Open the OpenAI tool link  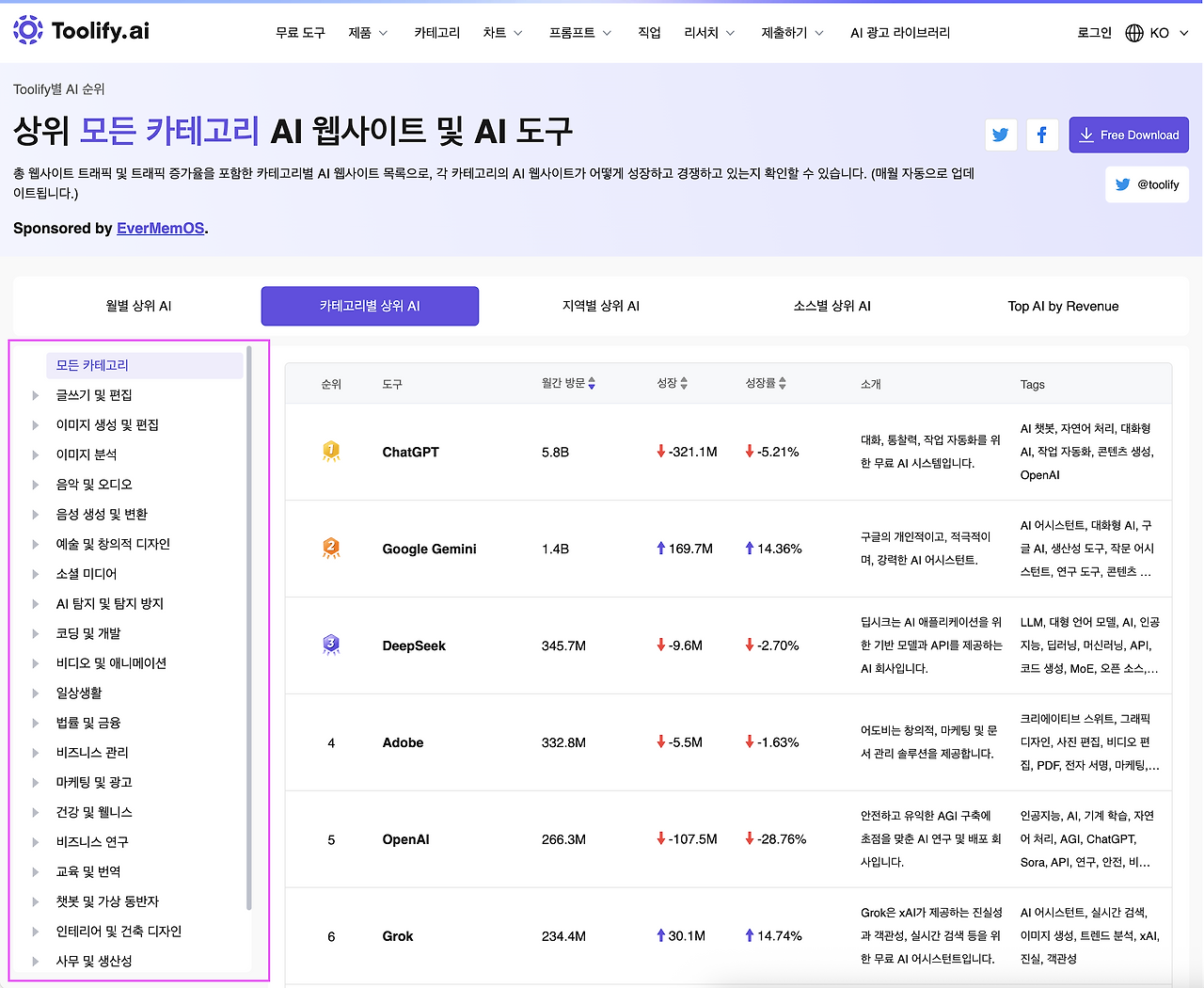click(x=406, y=839)
